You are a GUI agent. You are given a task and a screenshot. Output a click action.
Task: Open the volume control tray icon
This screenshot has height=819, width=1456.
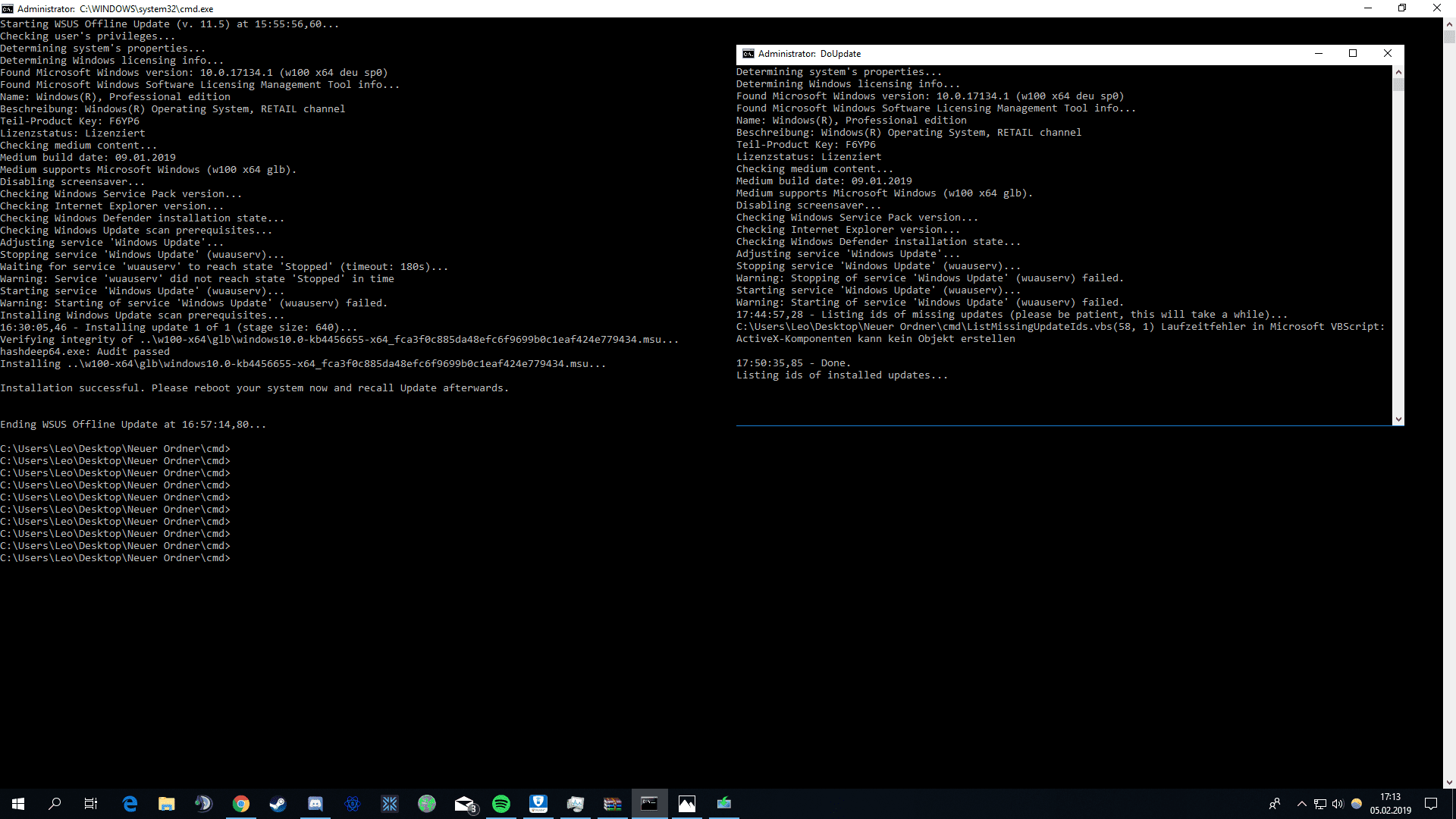coord(1338,804)
